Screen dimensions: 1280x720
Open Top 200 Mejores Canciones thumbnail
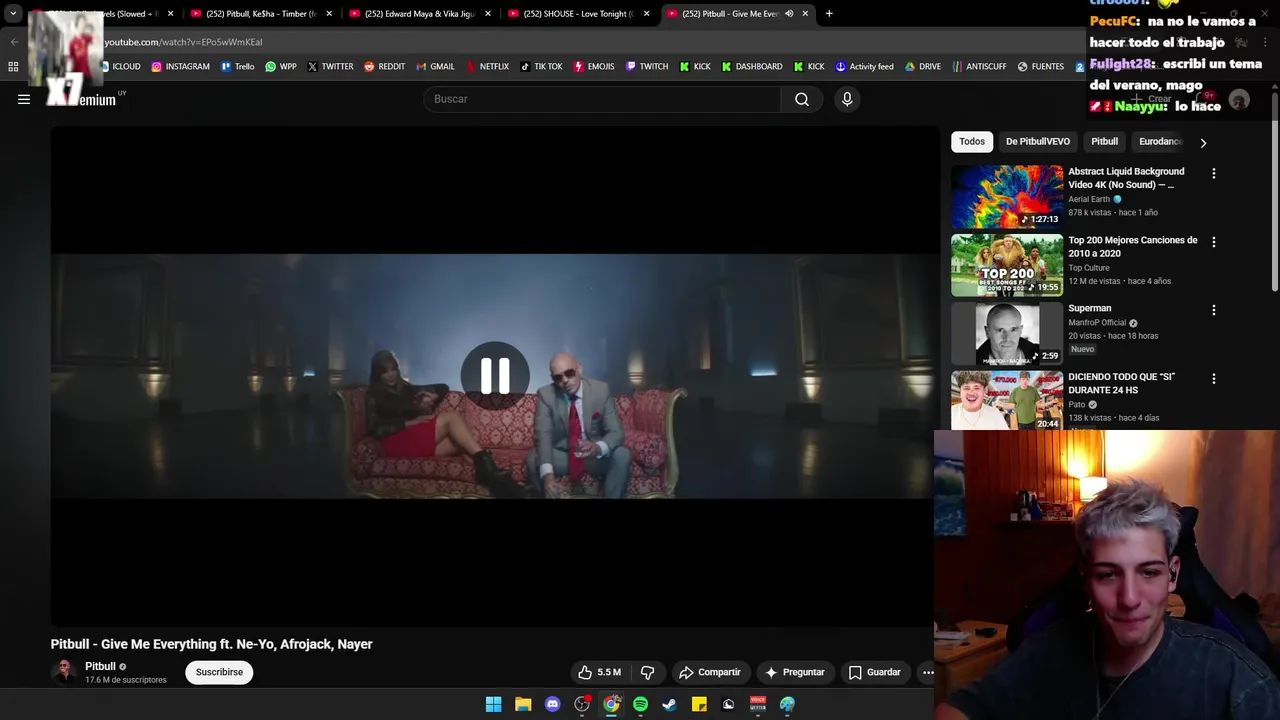tap(1007, 265)
